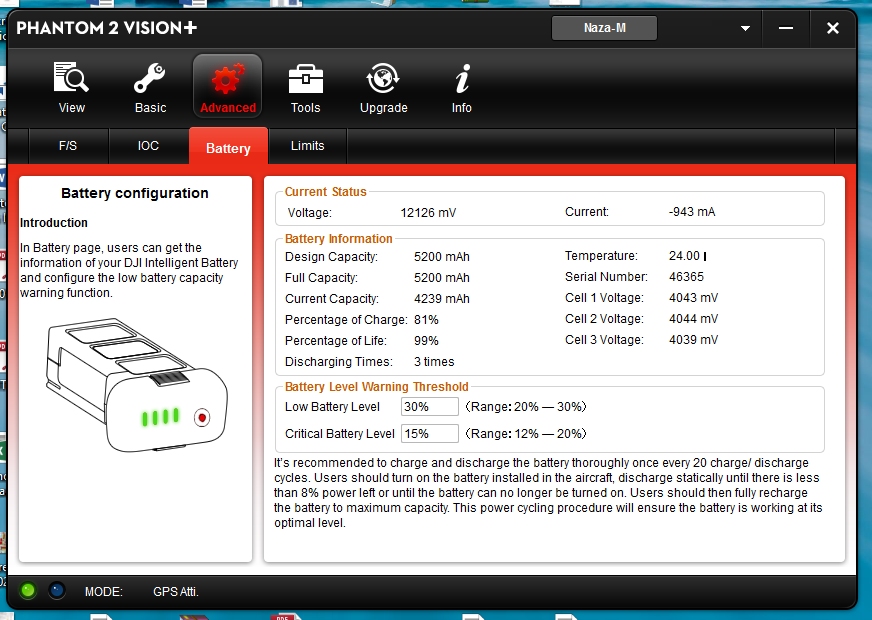Screen dimensions: 872x620
Task: Click the Current Status group label
Action: tap(325, 192)
